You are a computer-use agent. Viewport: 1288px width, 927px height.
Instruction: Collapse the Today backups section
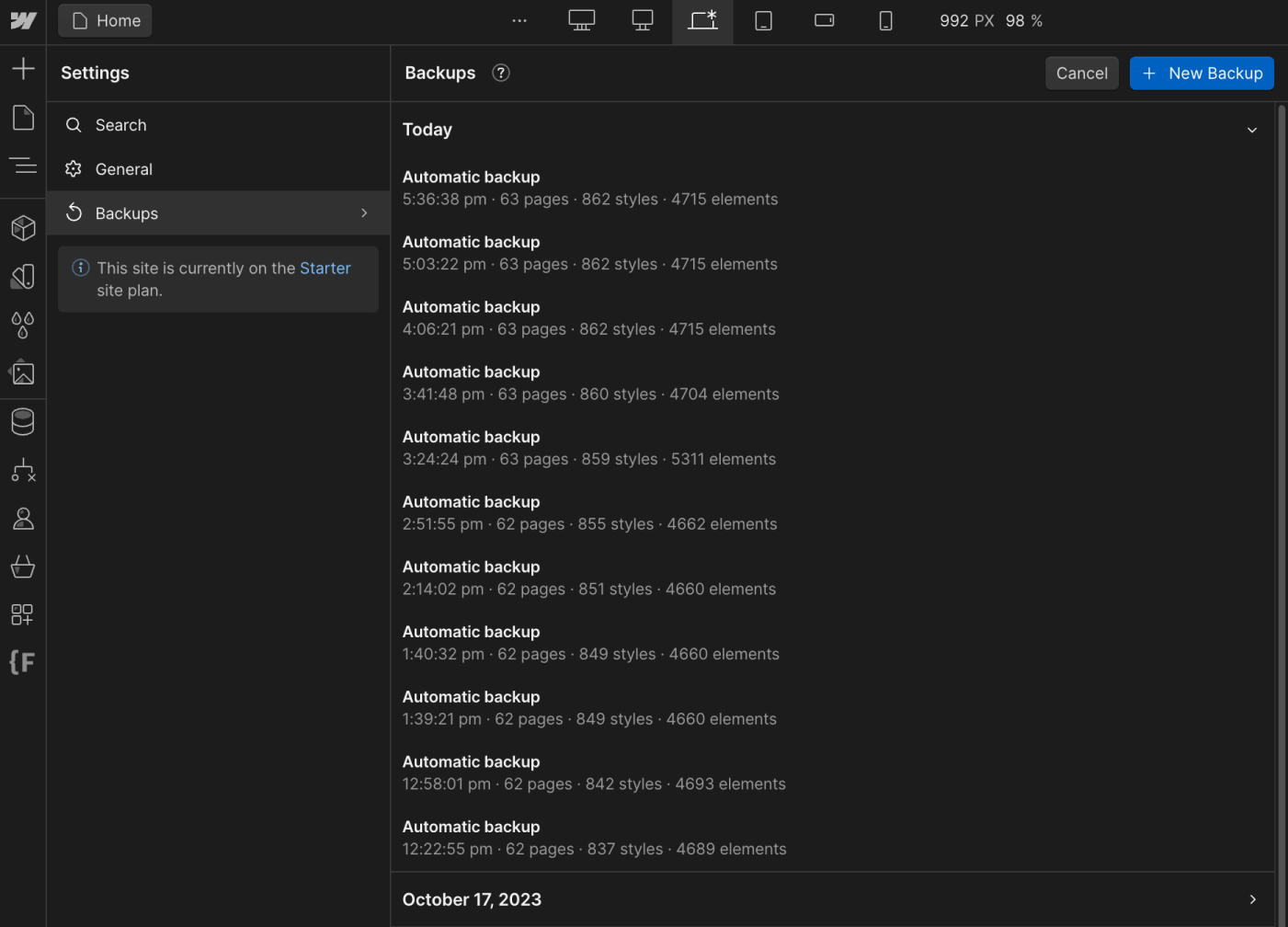pos(1251,130)
